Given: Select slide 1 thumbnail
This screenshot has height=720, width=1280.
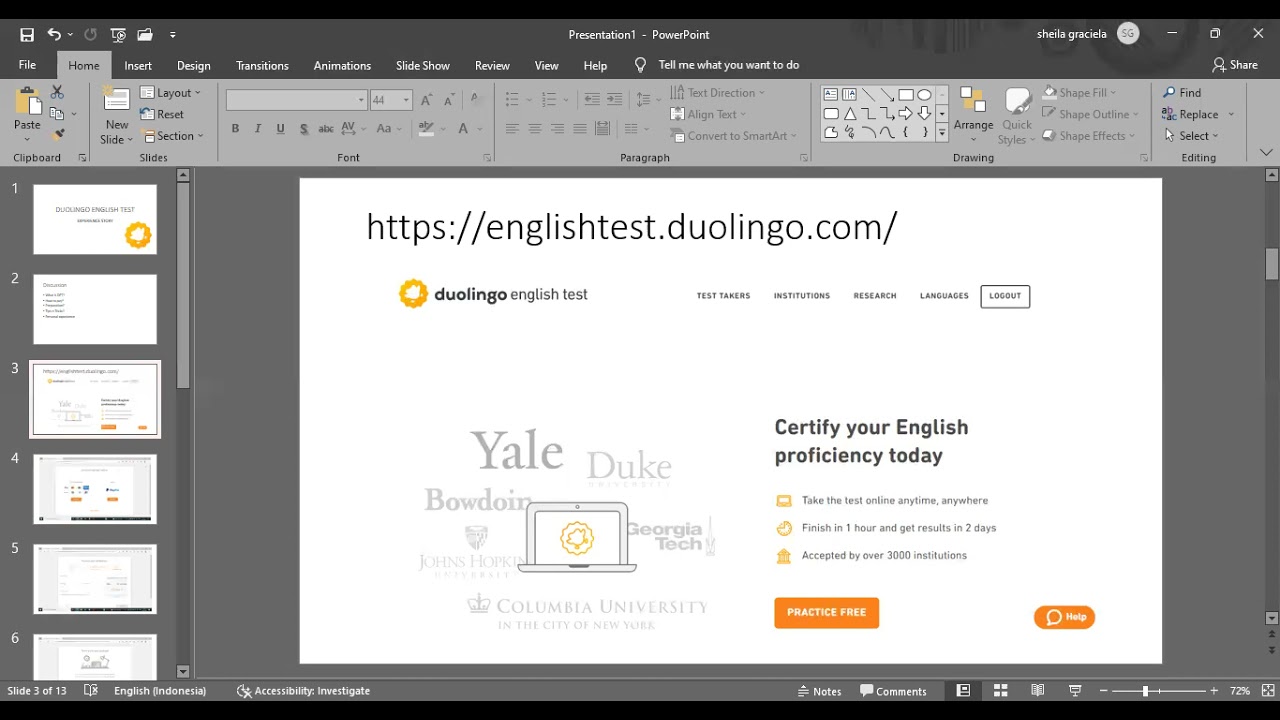Looking at the screenshot, I should [x=95, y=219].
